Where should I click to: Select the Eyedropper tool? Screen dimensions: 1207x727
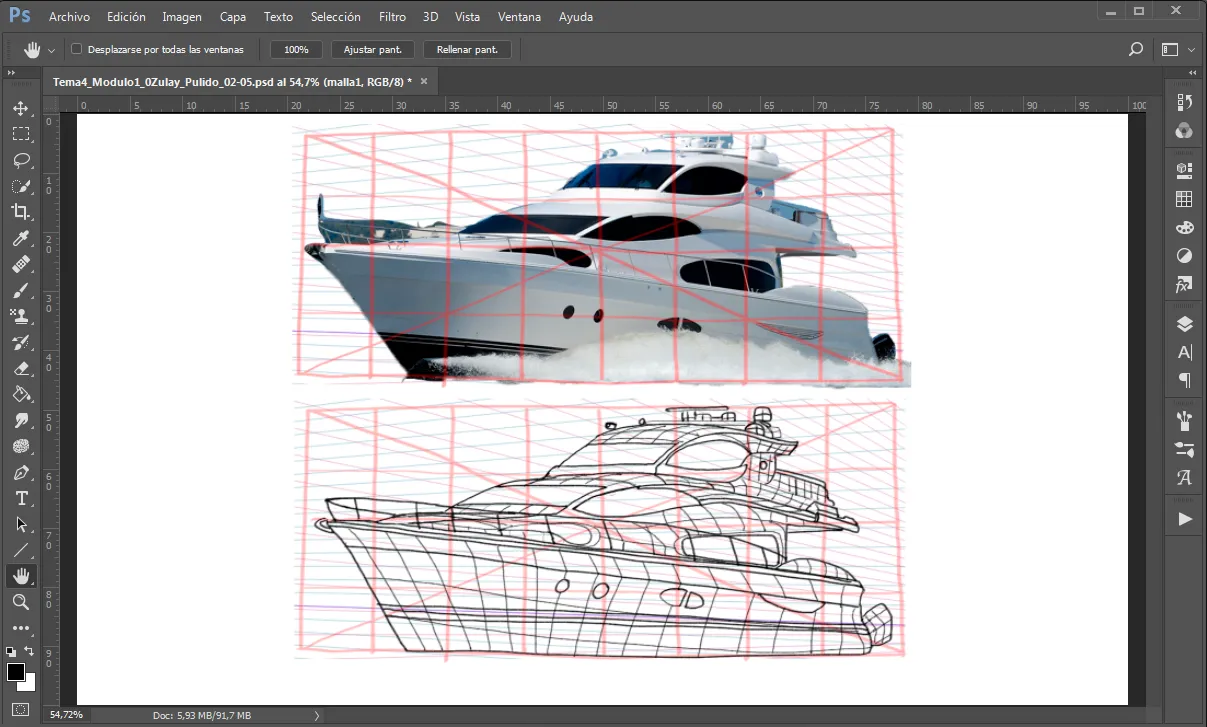pos(21,238)
